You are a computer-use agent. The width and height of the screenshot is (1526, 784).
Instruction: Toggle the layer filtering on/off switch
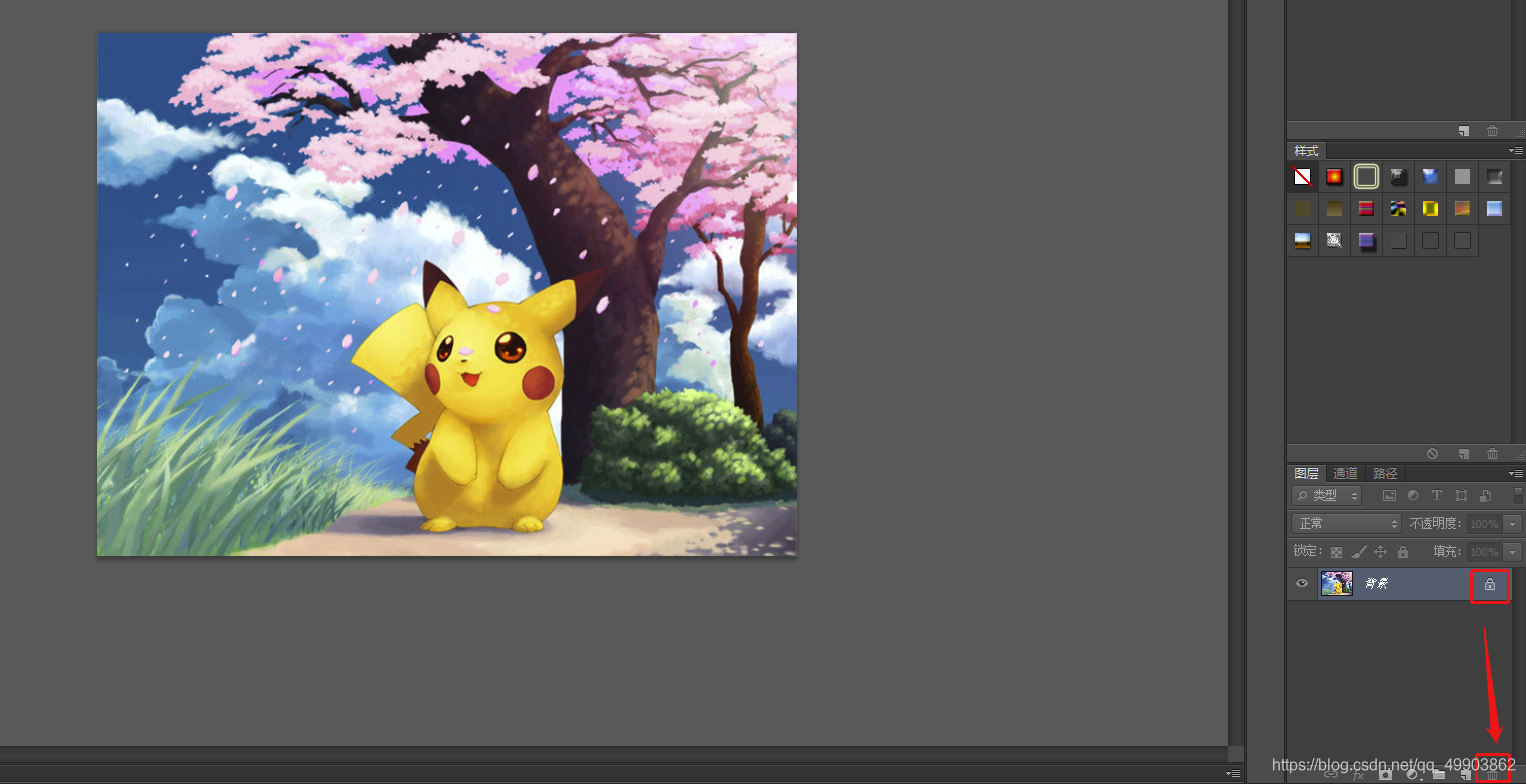pos(1518,495)
